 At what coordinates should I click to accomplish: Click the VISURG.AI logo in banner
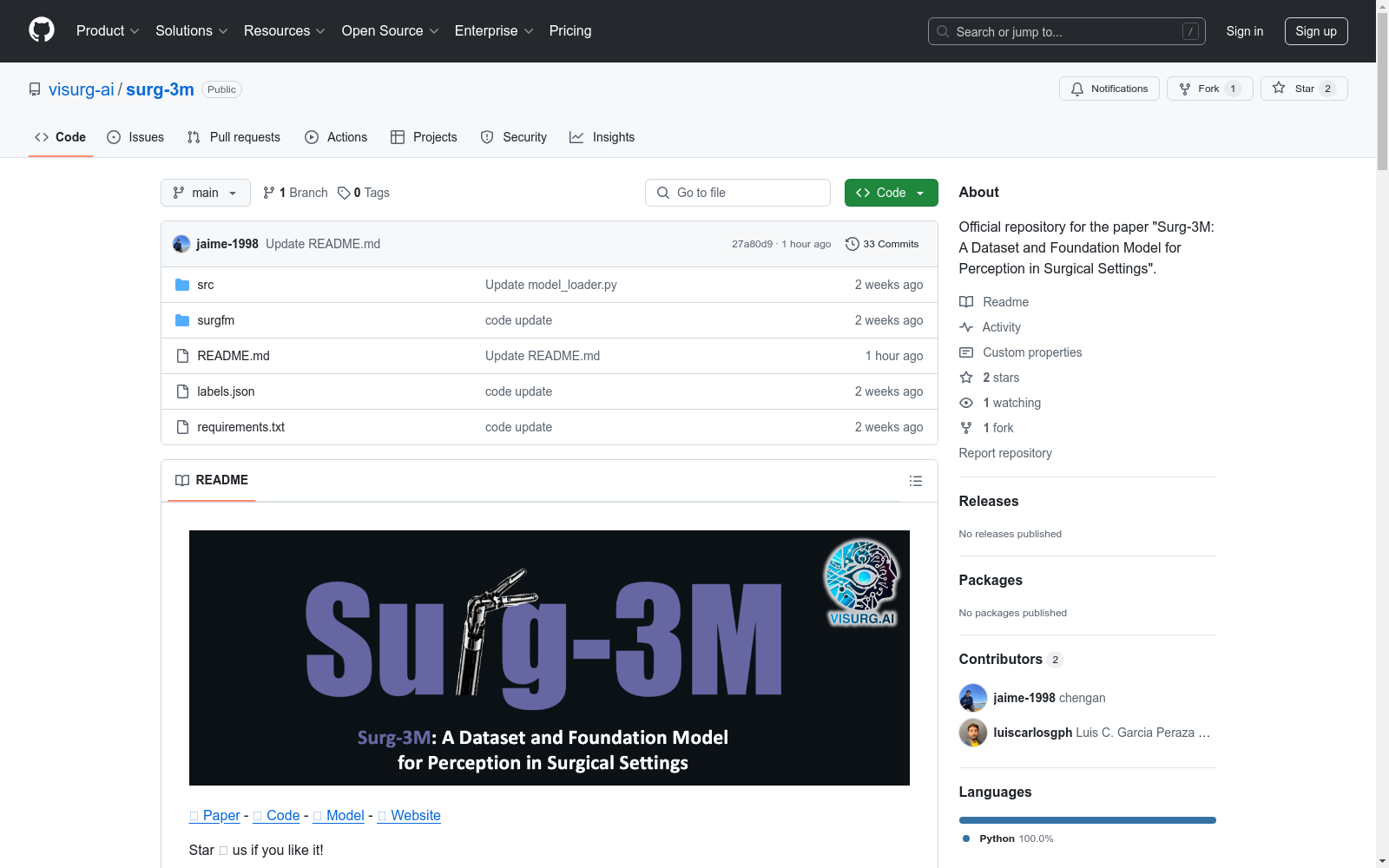click(862, 583)
